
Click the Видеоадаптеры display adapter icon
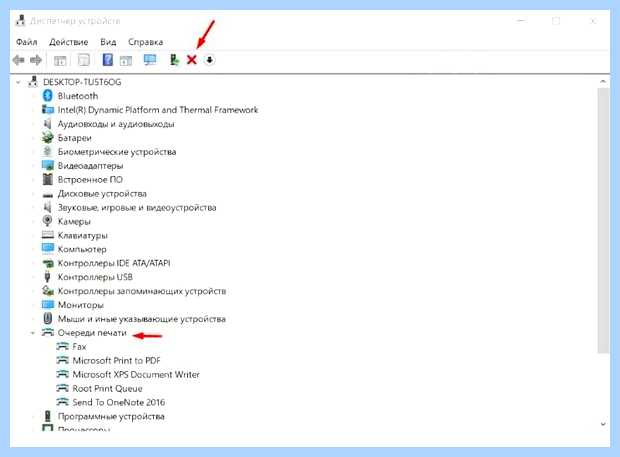47,165
